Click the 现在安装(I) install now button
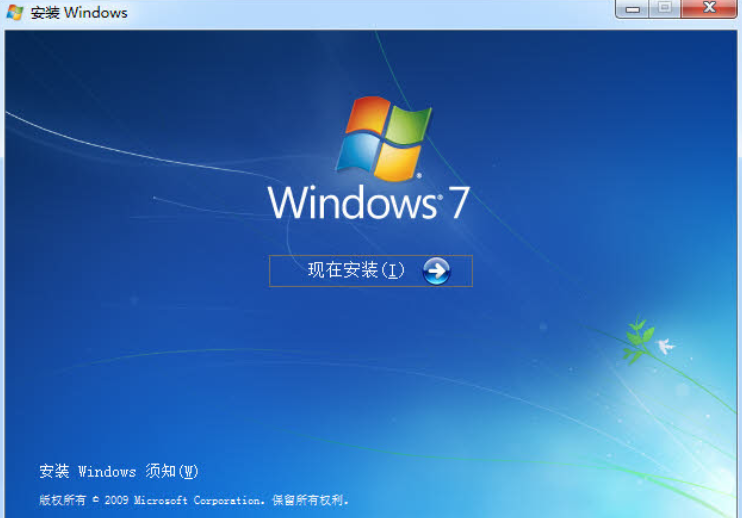Viewport: 742px width, 518px height. click(x=371, y=271)
